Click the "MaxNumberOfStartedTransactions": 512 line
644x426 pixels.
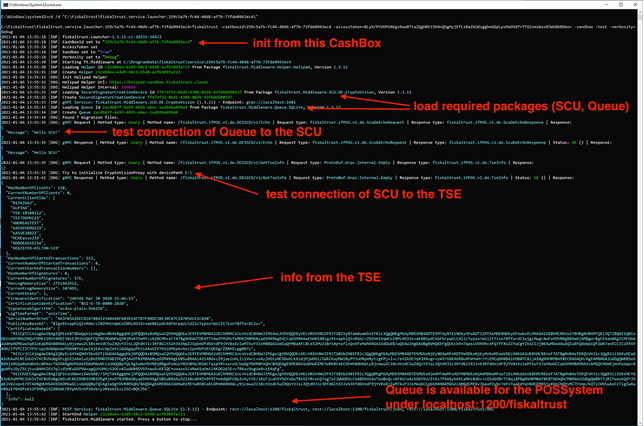point(50,258)
